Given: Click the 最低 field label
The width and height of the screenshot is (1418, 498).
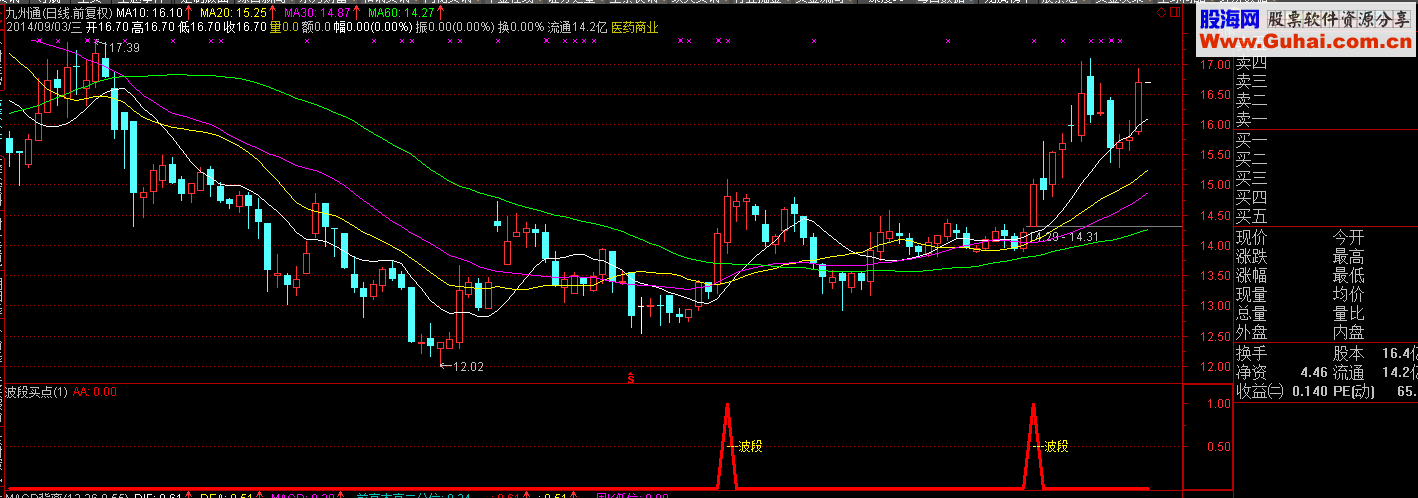Looking at the screenshot, I should pyautogui.click(x=1348, y=276).
